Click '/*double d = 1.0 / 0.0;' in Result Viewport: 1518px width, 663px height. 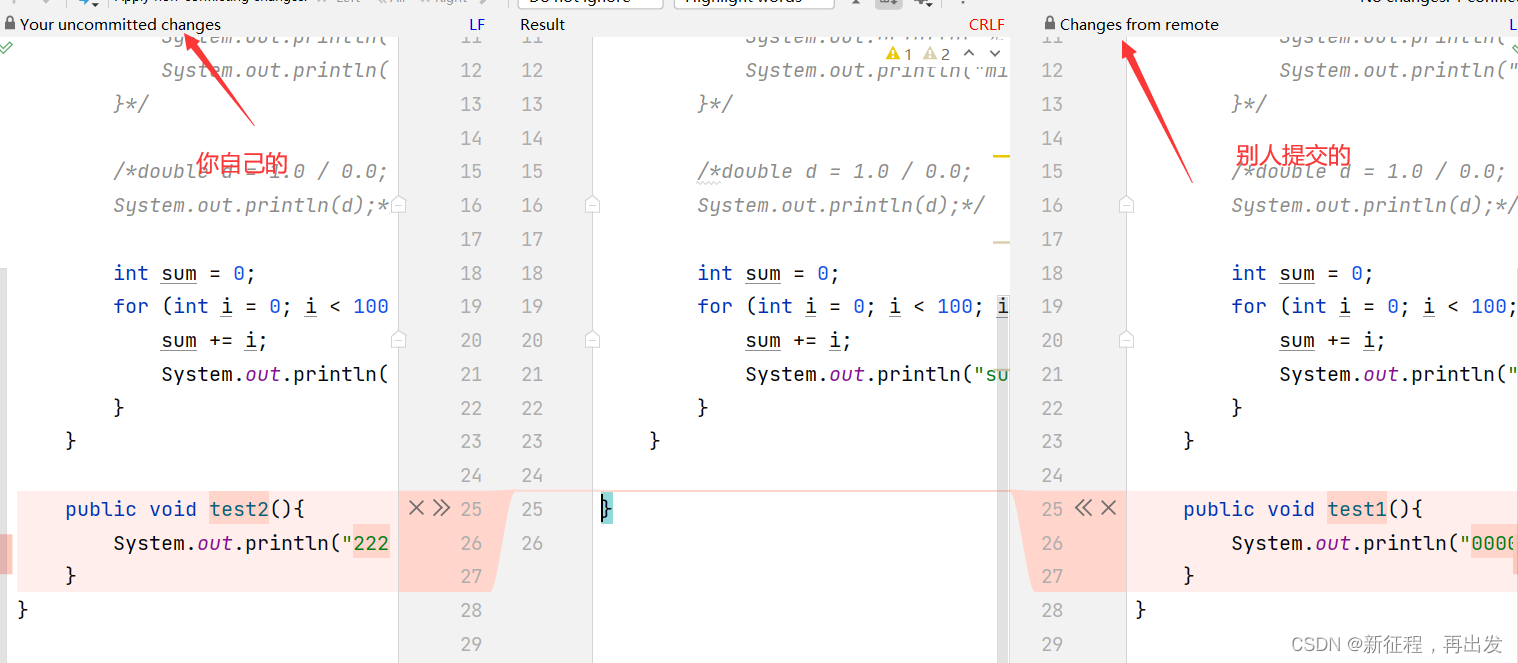point(834,171)
